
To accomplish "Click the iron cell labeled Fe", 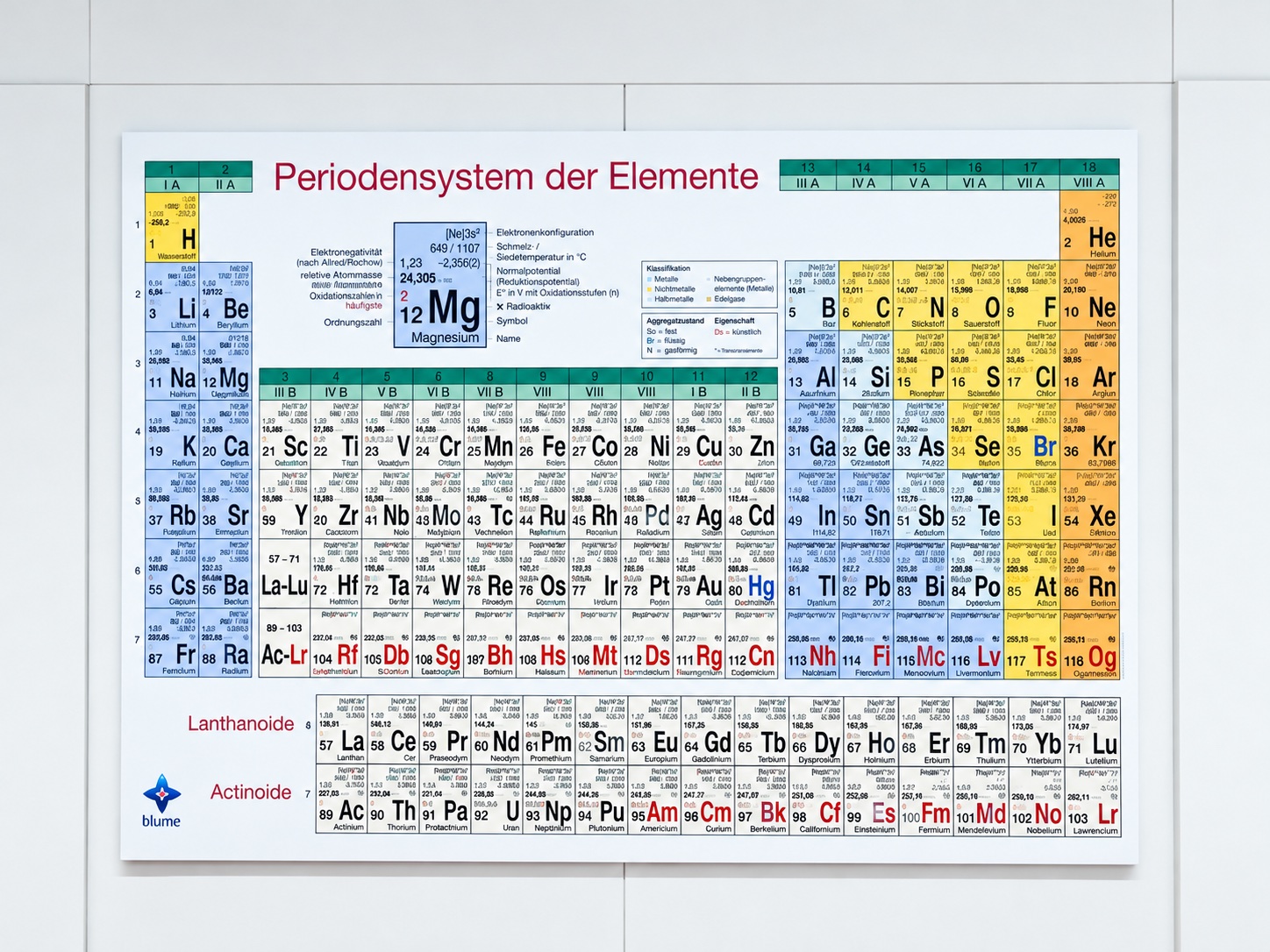I will coord(542,435).
